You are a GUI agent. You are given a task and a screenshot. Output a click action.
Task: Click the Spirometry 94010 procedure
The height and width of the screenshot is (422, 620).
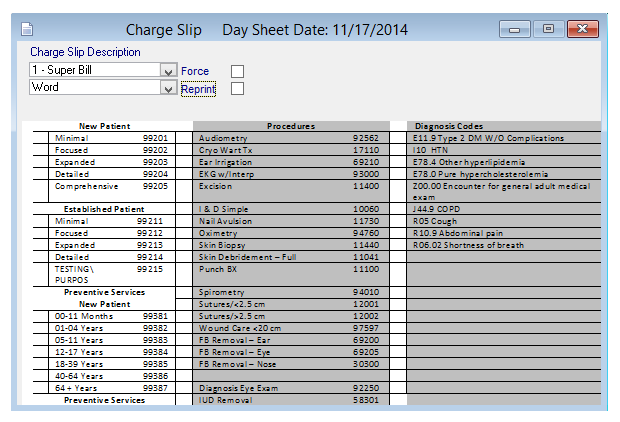(x=288, y=292)
